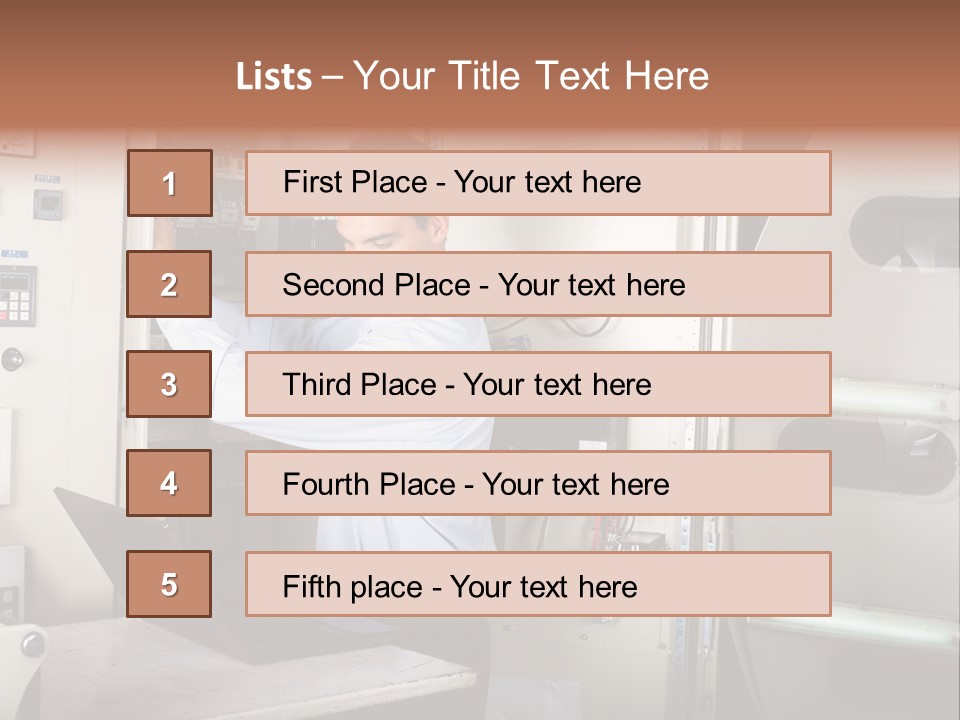960x720 pixels.
Task: Click the Fourth Place text bar
Action: pyautogui.click(x=538, y=483)
